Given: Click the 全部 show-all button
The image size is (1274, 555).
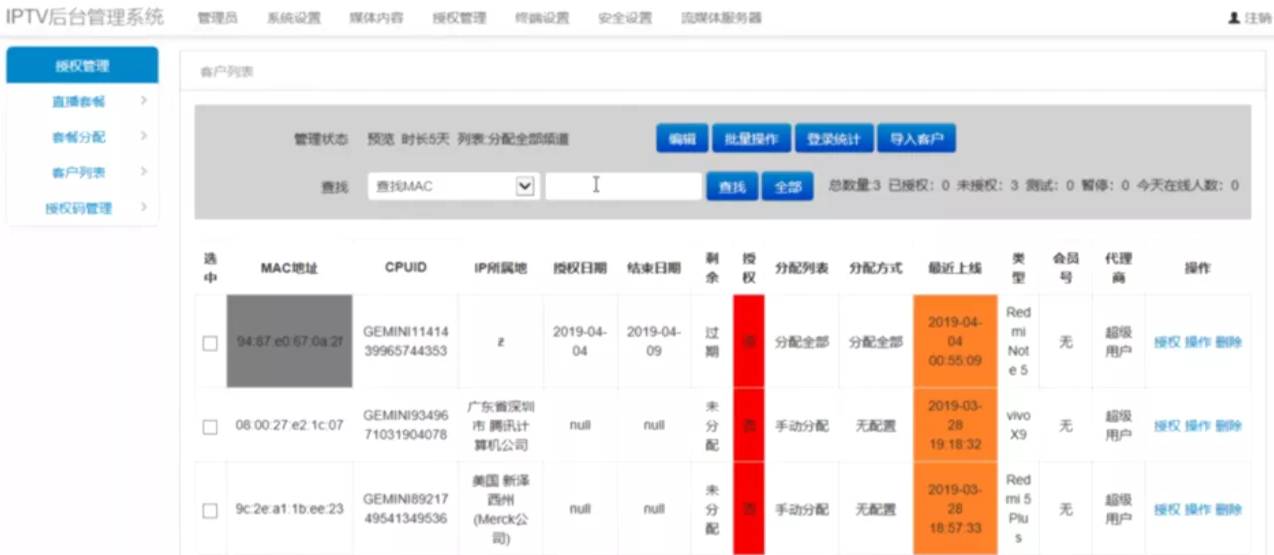Looking at the screenshot, I should tap(788, 186).
